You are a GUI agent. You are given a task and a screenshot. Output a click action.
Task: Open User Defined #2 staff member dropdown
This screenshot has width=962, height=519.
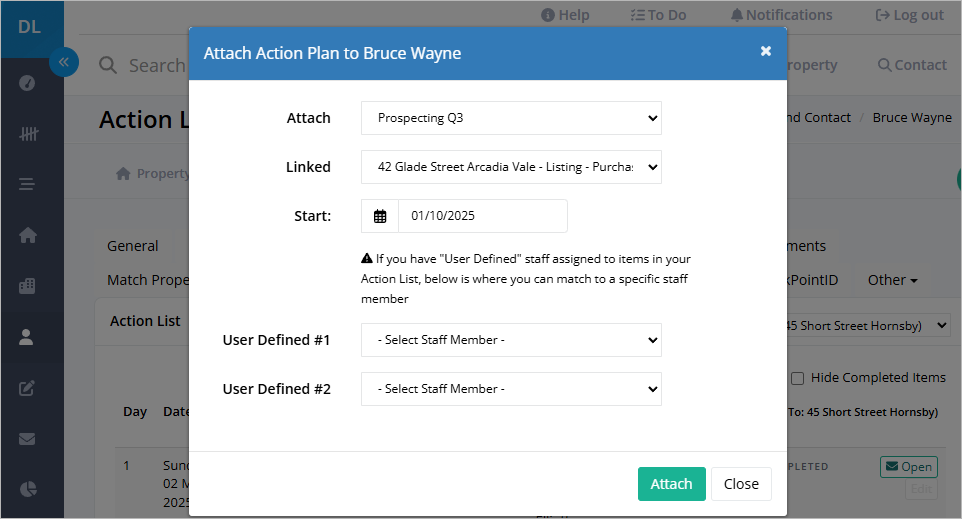511,389
